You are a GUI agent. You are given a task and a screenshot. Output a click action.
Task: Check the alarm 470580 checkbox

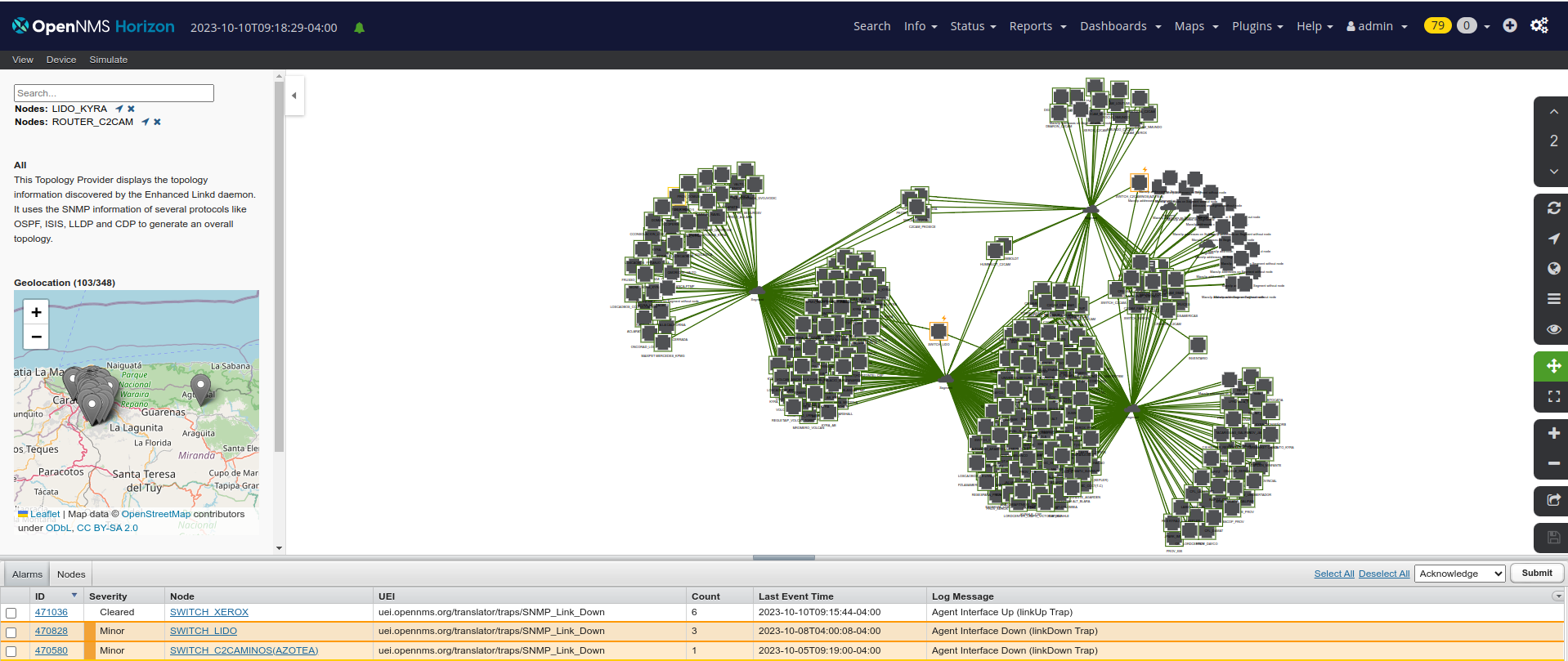pyautogui.click(x=11, y=652)
